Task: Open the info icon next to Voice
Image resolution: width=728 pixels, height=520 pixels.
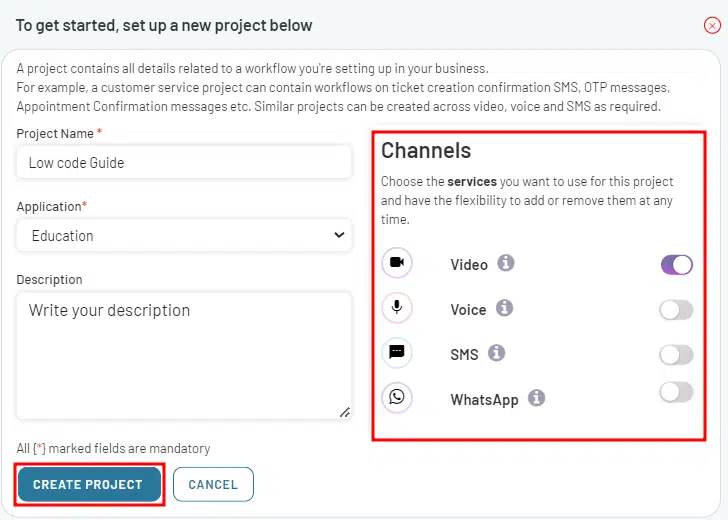Action: [x=504, y=308]
